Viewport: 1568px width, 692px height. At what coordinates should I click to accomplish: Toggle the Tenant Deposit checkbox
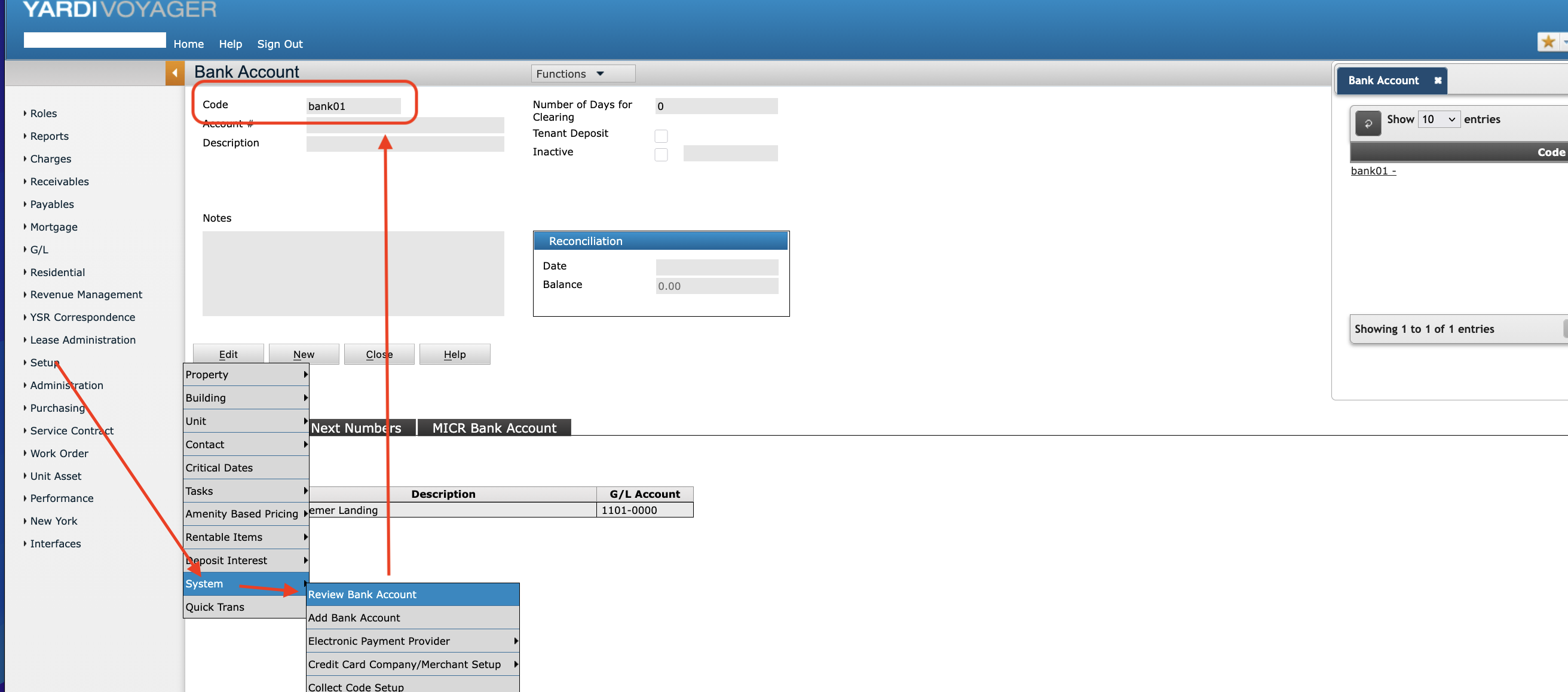[661, 136]
